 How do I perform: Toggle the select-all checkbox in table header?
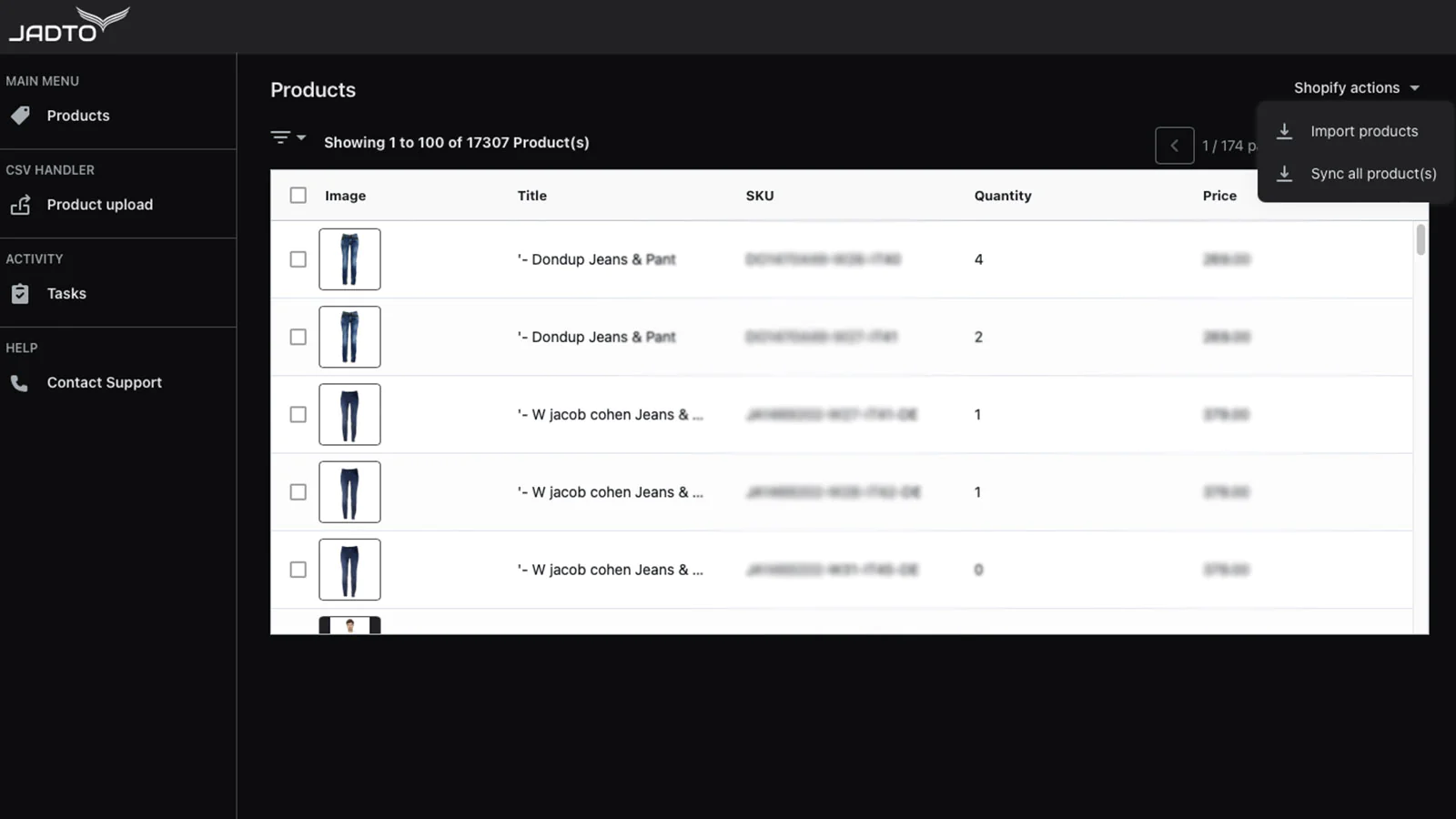pos(298,196)
